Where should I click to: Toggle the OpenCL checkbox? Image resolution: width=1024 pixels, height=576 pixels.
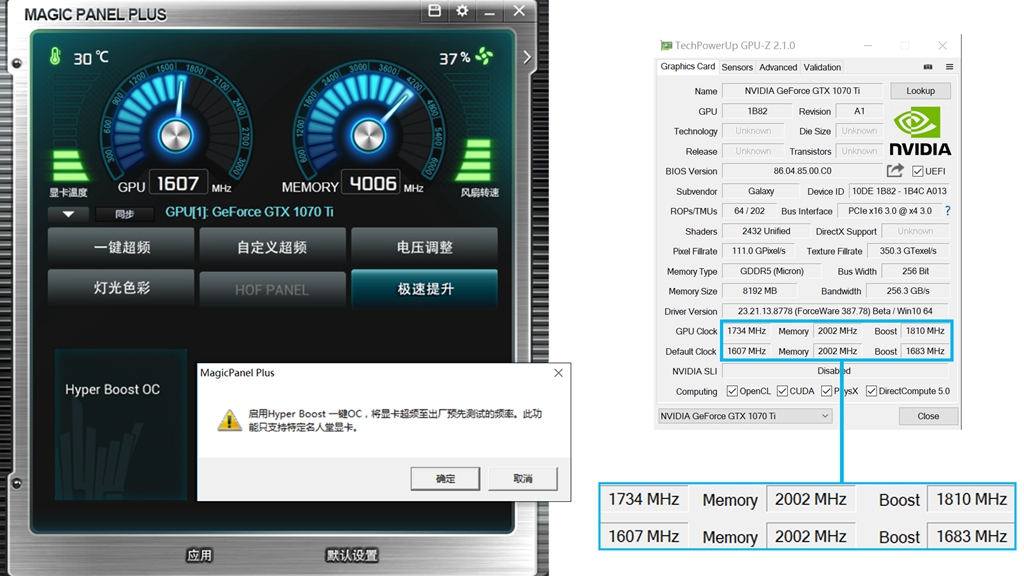(x=732, y=391)
